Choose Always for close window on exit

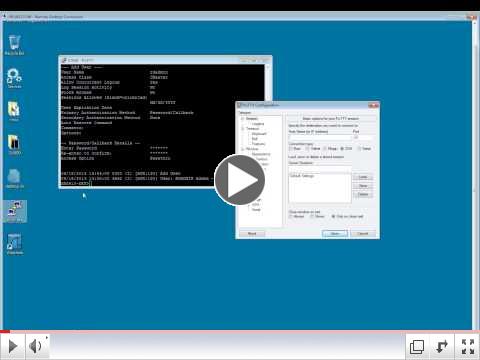291,216
